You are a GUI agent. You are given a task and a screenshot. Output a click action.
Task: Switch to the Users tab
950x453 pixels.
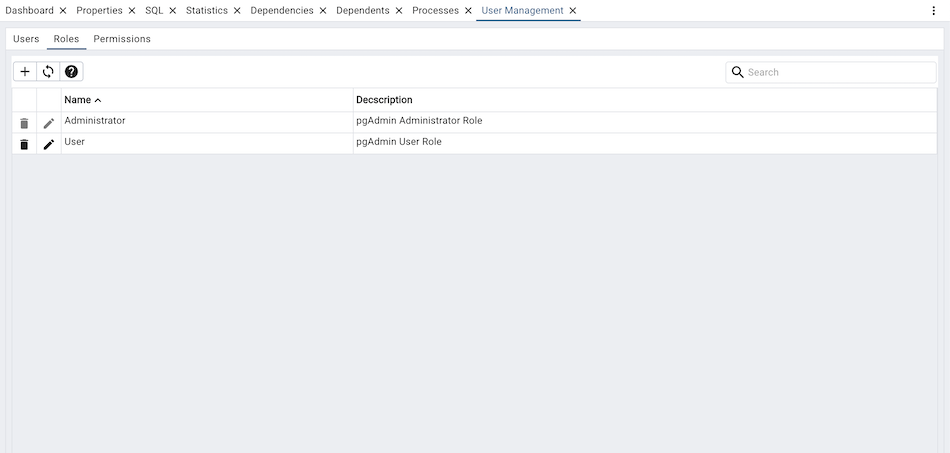tap(26, 39)
